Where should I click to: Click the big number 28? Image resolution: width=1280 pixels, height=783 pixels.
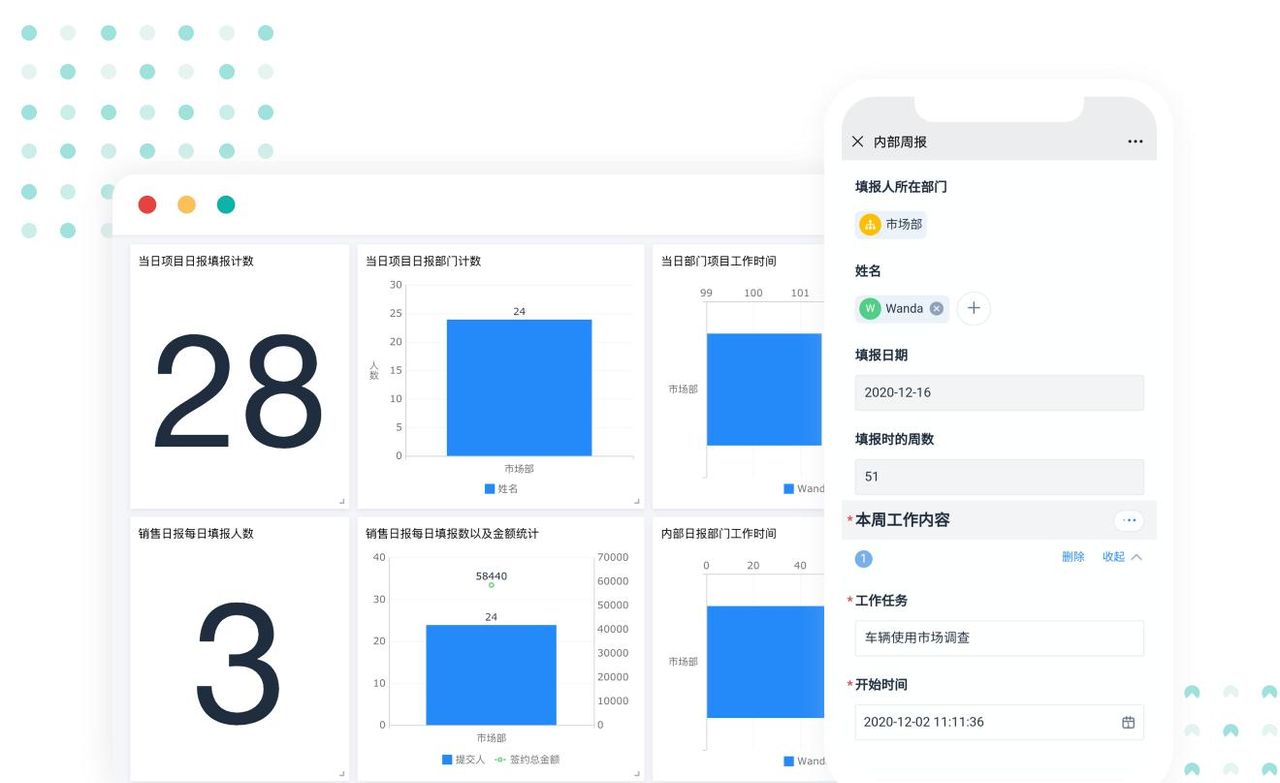click(238, 392)
